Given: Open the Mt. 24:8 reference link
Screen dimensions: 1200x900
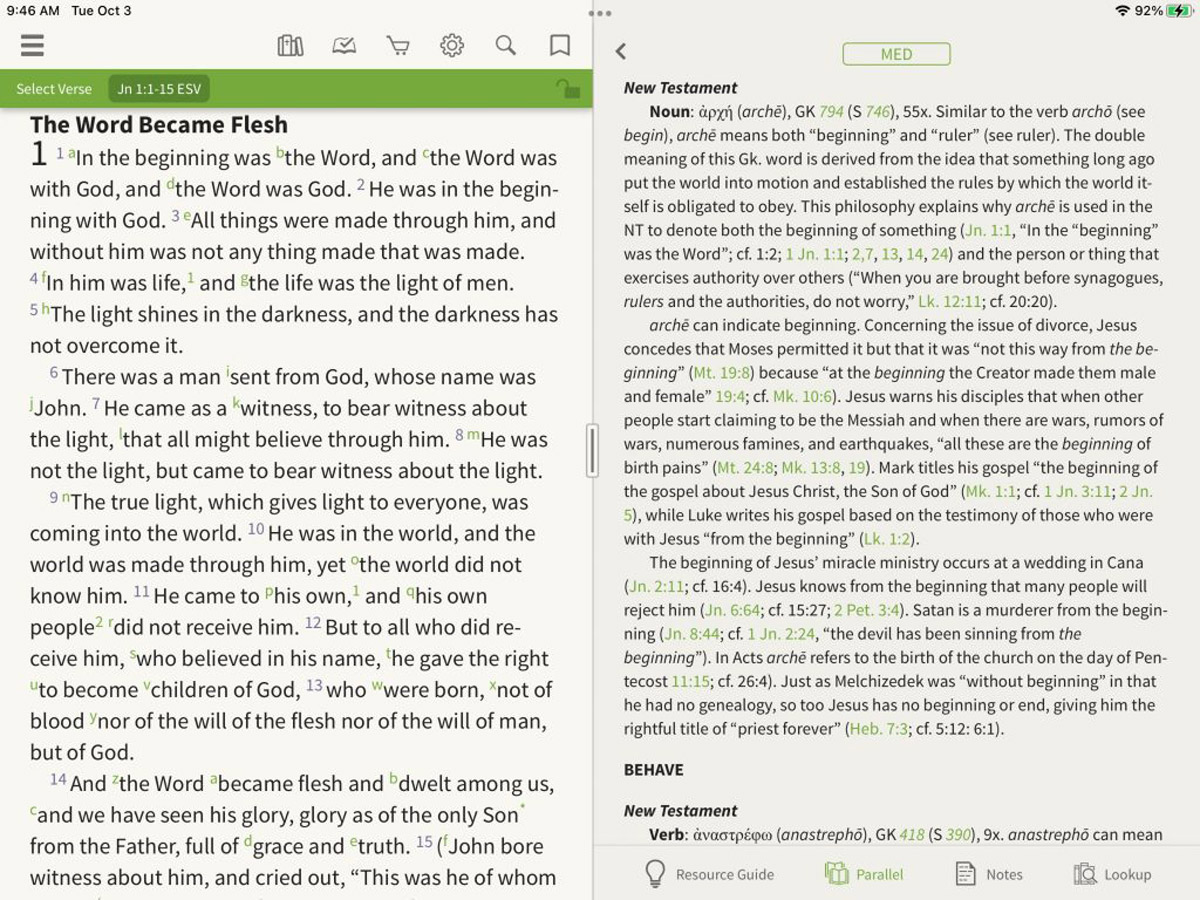Looking at the screenshot, I should coord(745,467).
